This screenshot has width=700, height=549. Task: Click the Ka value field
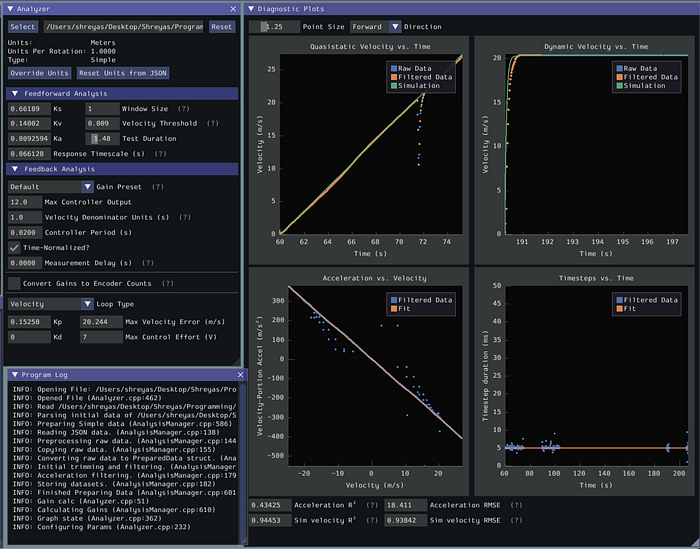(x=29, y=139)
